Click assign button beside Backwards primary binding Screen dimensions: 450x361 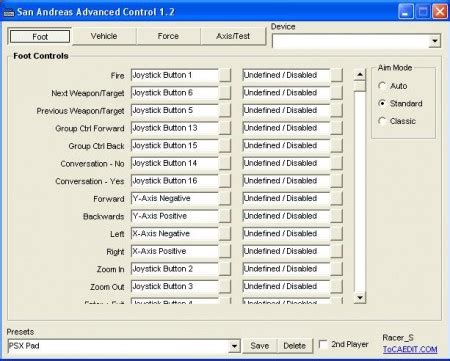coord(225,216)
